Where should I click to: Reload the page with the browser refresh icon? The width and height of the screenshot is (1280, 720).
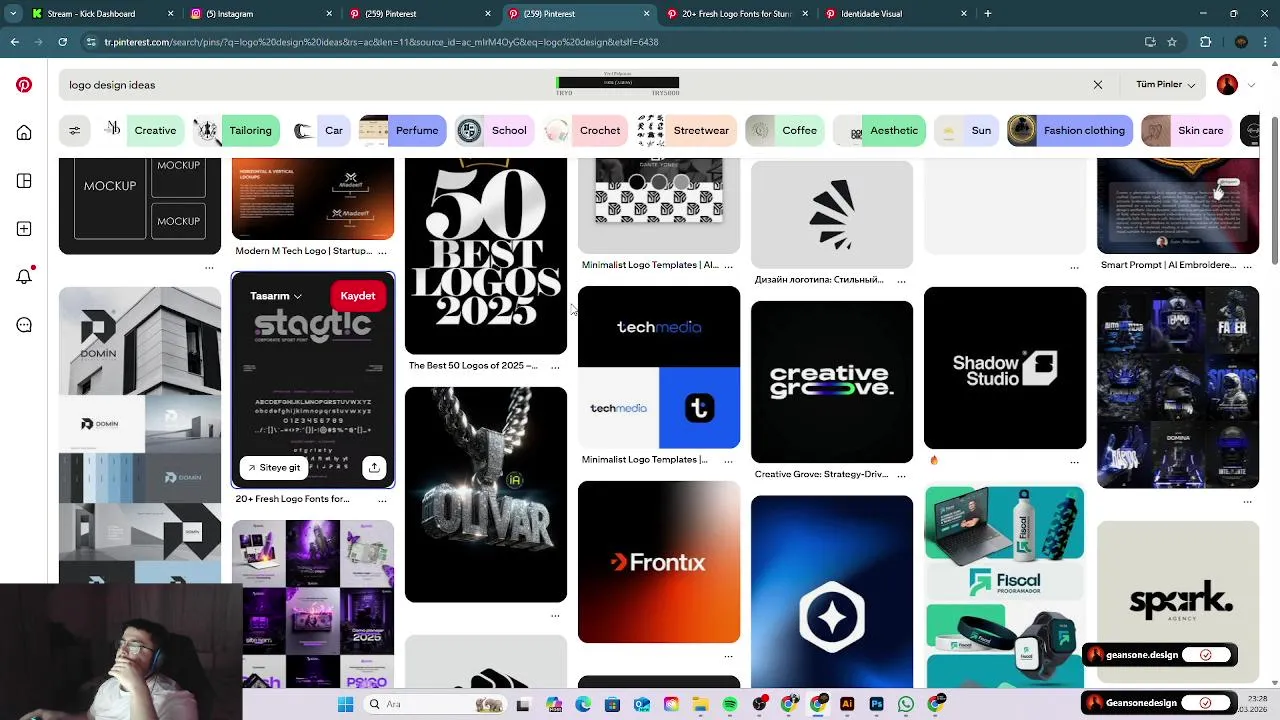coord(62,42)
